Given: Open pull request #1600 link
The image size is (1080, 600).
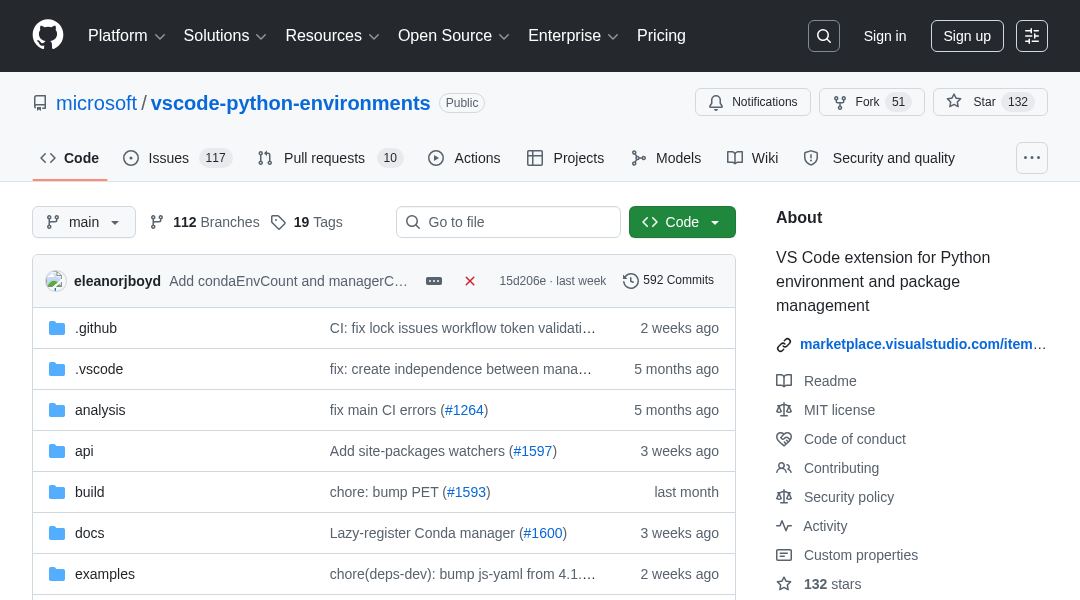Looking at the screenshot, I should click(x=543, y=533).
